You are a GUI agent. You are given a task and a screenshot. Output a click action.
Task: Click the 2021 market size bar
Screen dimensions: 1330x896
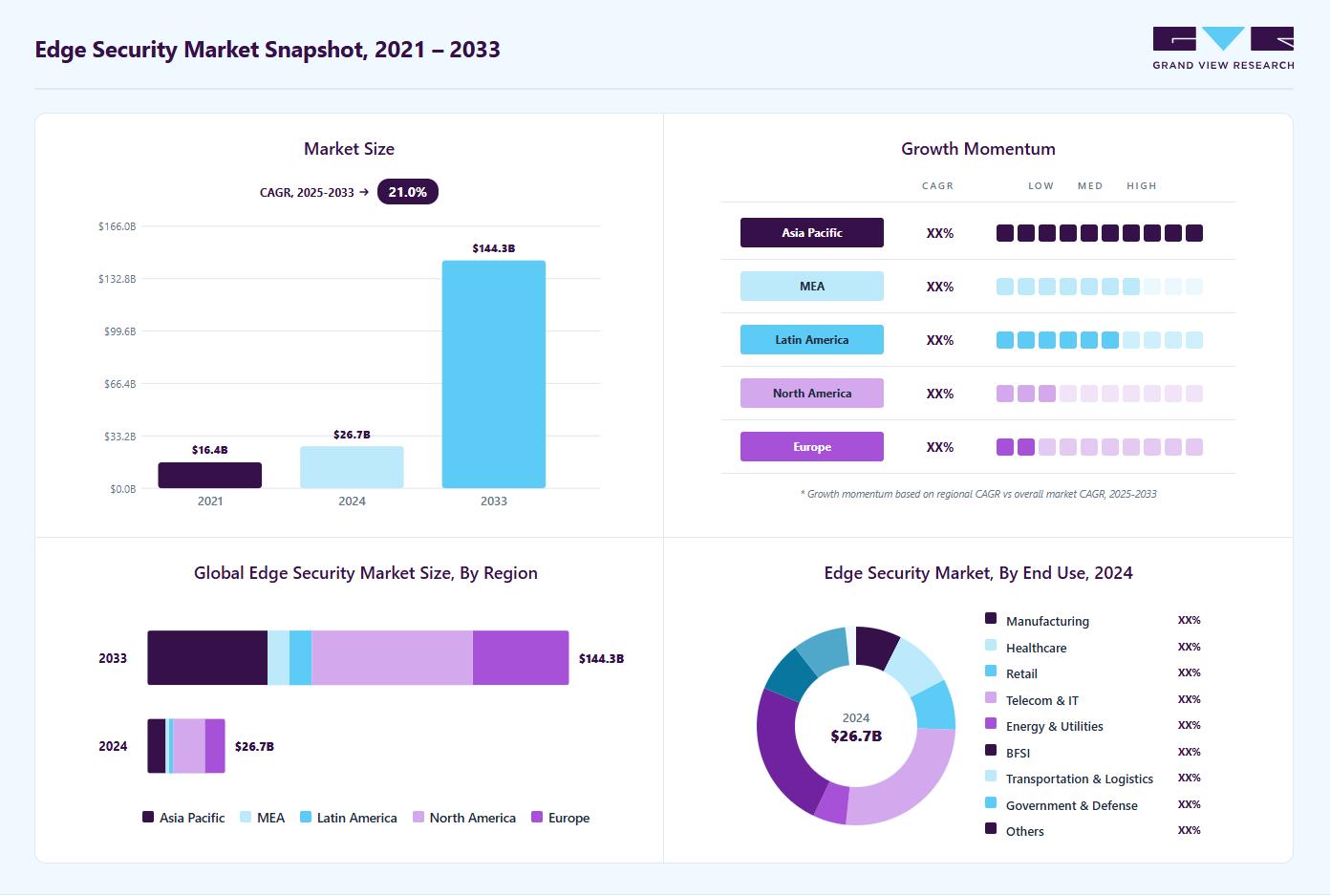(210, 475)
